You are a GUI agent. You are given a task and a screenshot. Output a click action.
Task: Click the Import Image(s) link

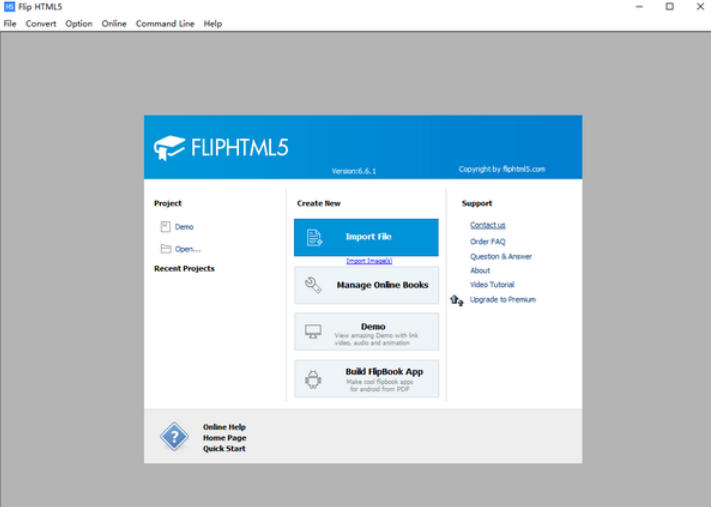click(369, 261)
